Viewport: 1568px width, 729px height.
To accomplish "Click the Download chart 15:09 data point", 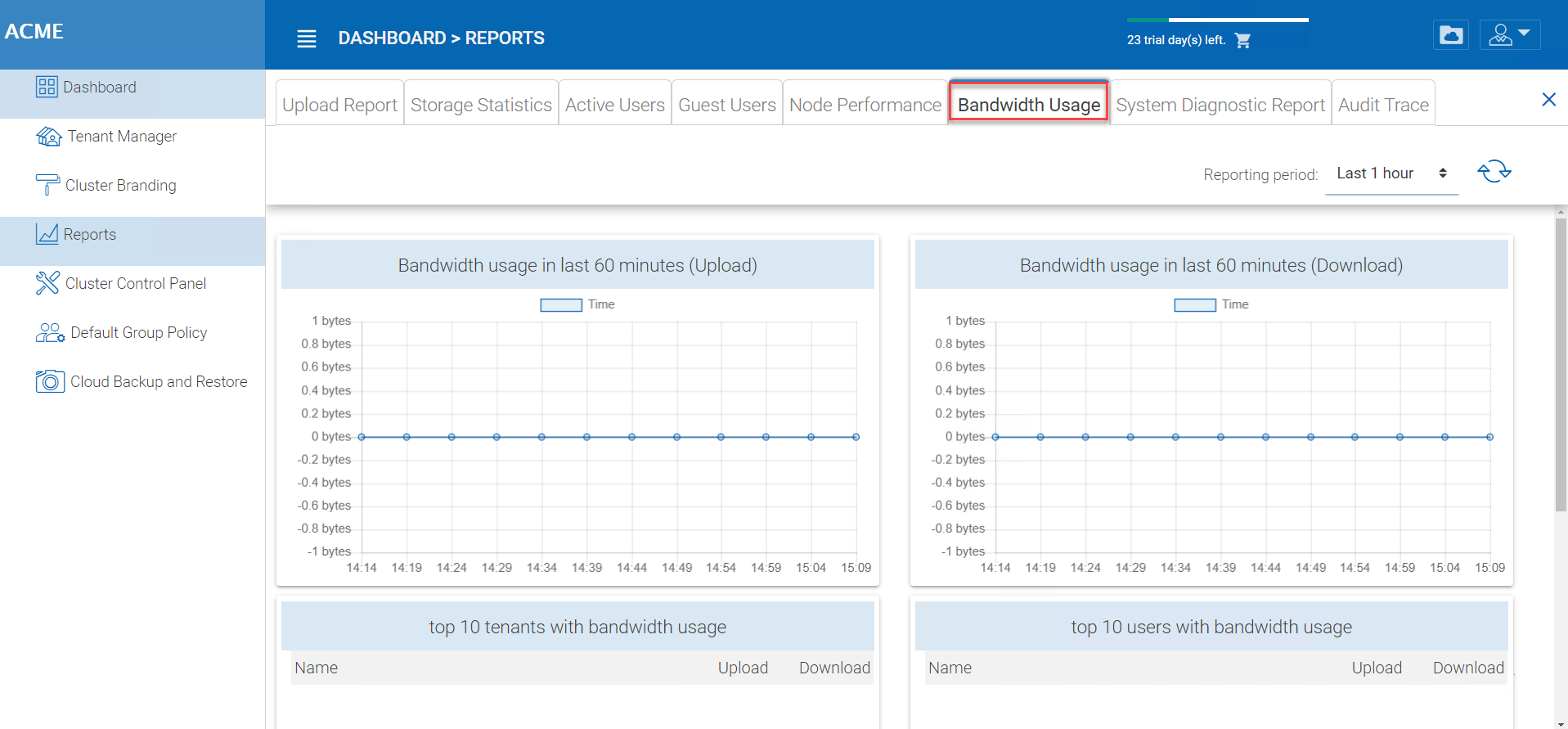I will [x=1490, y=437].
